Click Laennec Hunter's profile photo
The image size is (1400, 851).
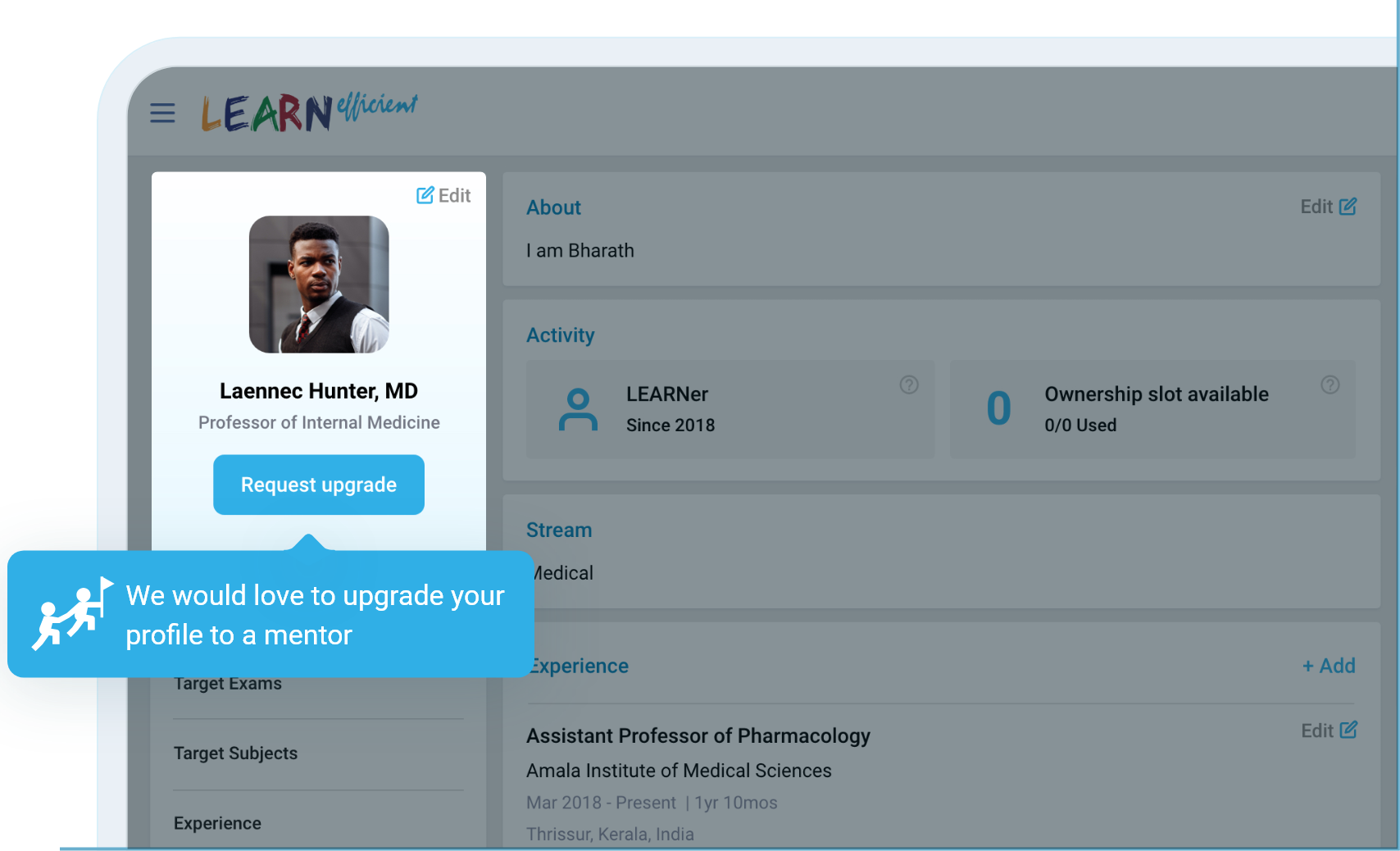click(319, 284)
